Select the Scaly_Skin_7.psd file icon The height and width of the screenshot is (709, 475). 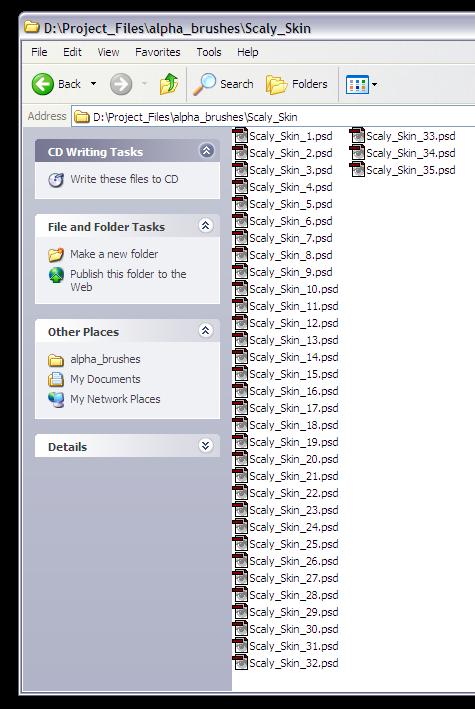(240, 238)
